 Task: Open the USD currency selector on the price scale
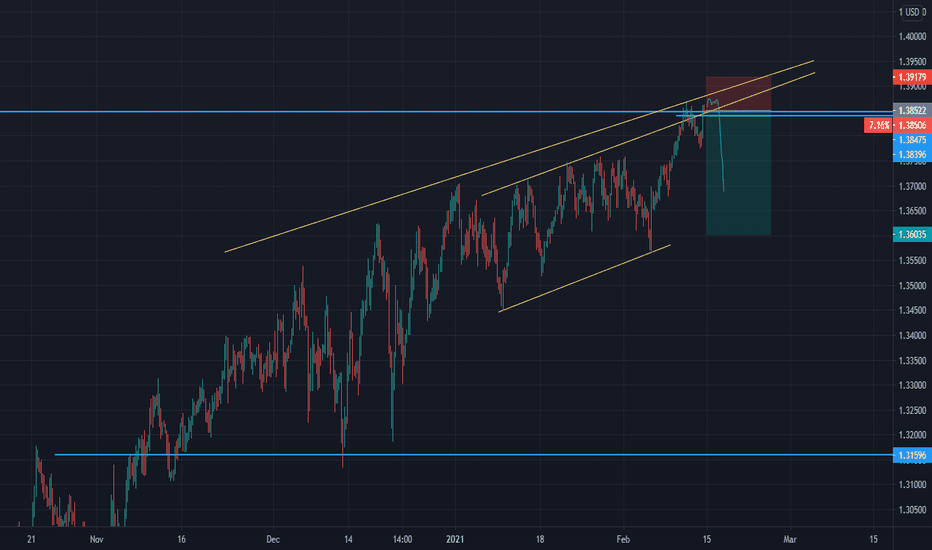click(912, 12)
